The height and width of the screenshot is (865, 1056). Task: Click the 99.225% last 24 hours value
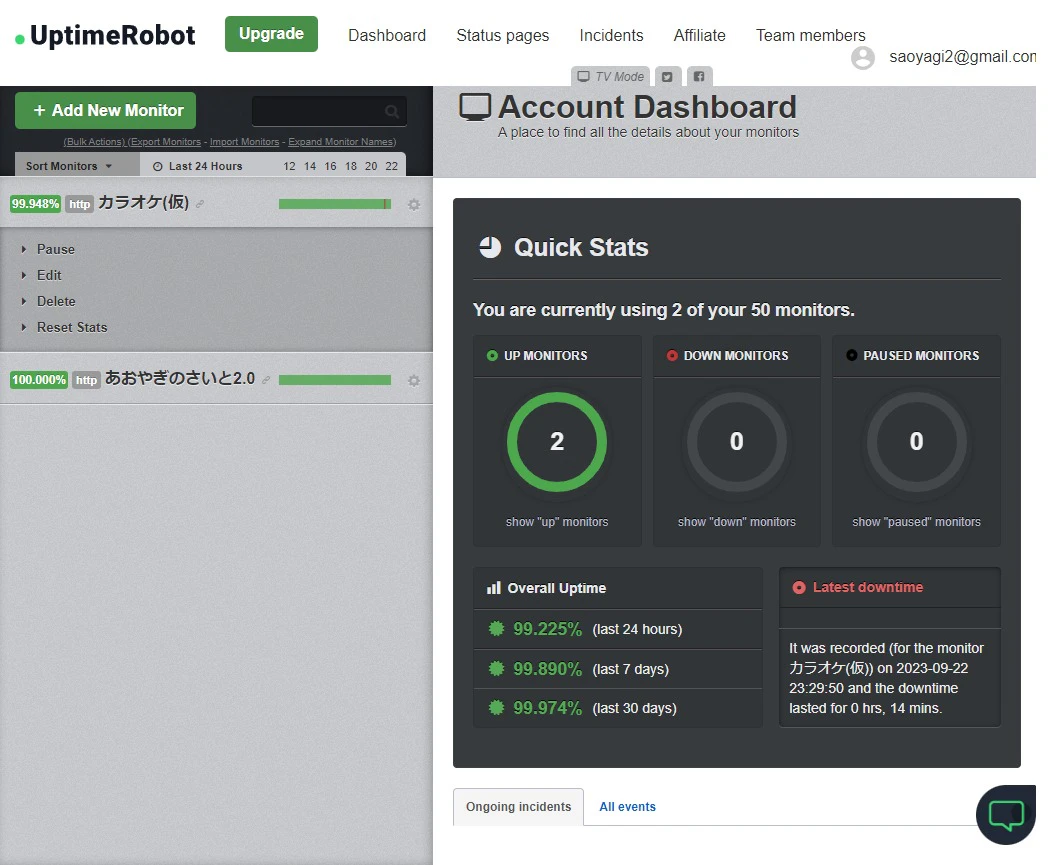coord(547,629)
